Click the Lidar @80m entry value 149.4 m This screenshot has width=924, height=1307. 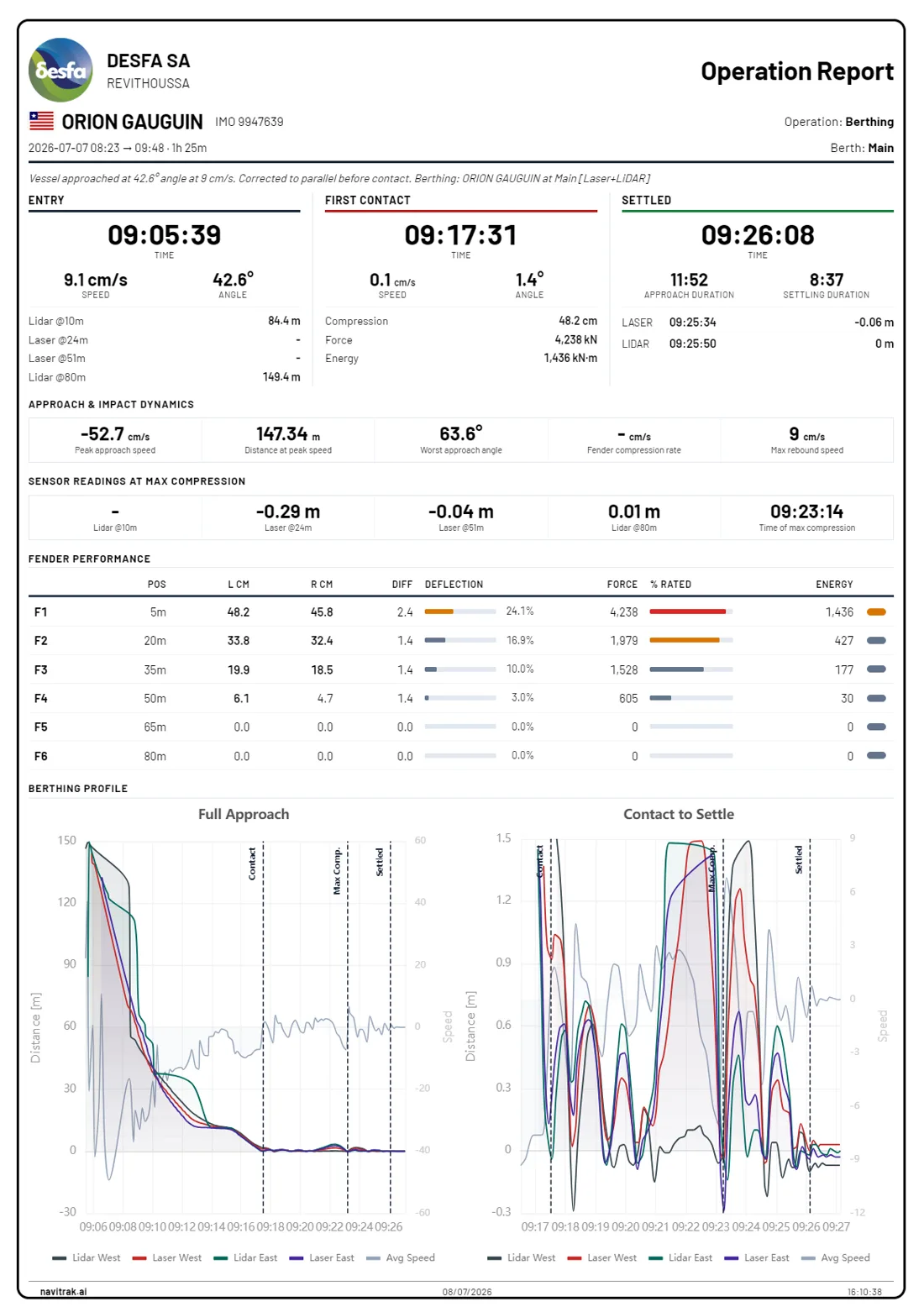281,377
